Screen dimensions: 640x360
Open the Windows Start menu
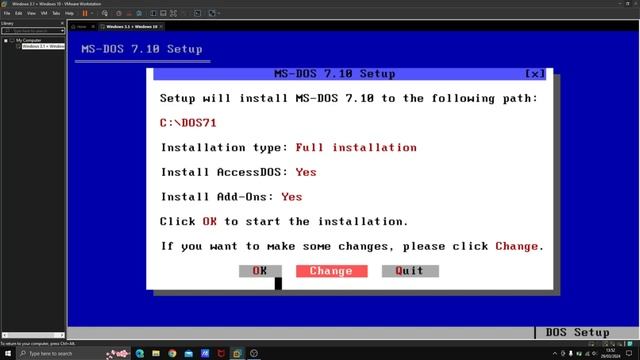pos(8,353)
